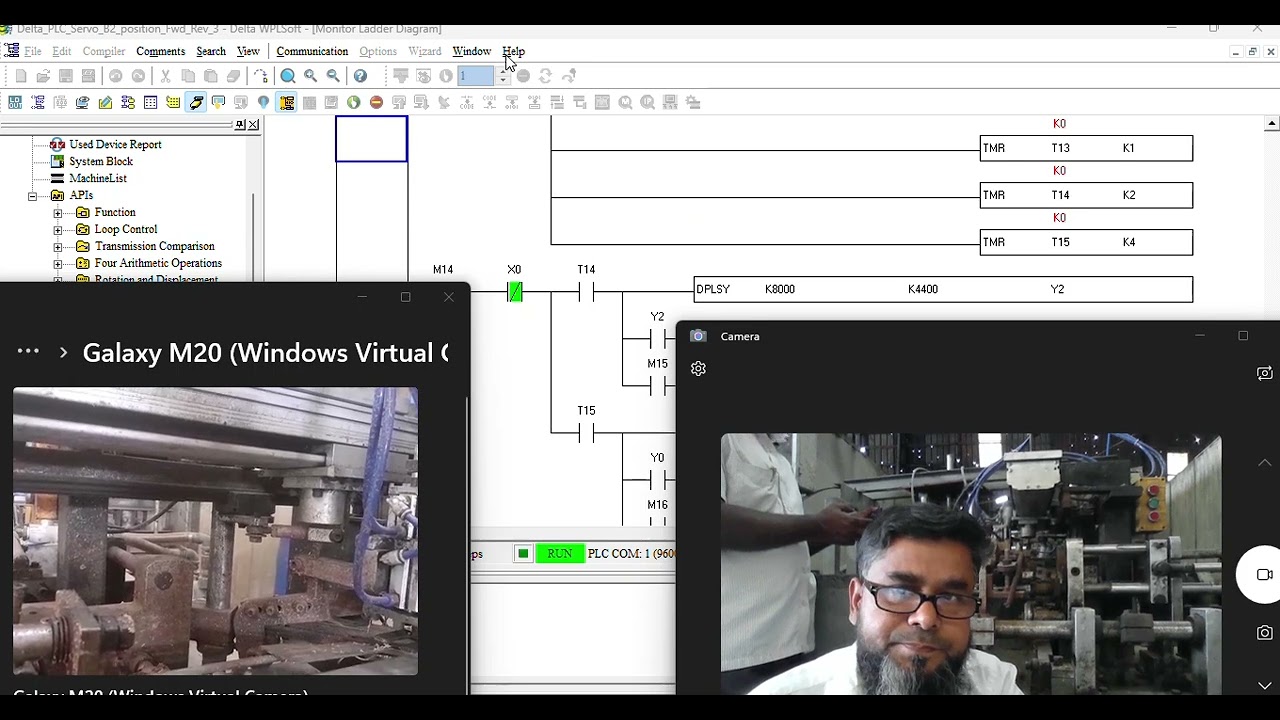The height and width of the screenshot is (720, 1280).
Task: Click the SFC mode toolbar icon
Action: (x=60, y=102)
